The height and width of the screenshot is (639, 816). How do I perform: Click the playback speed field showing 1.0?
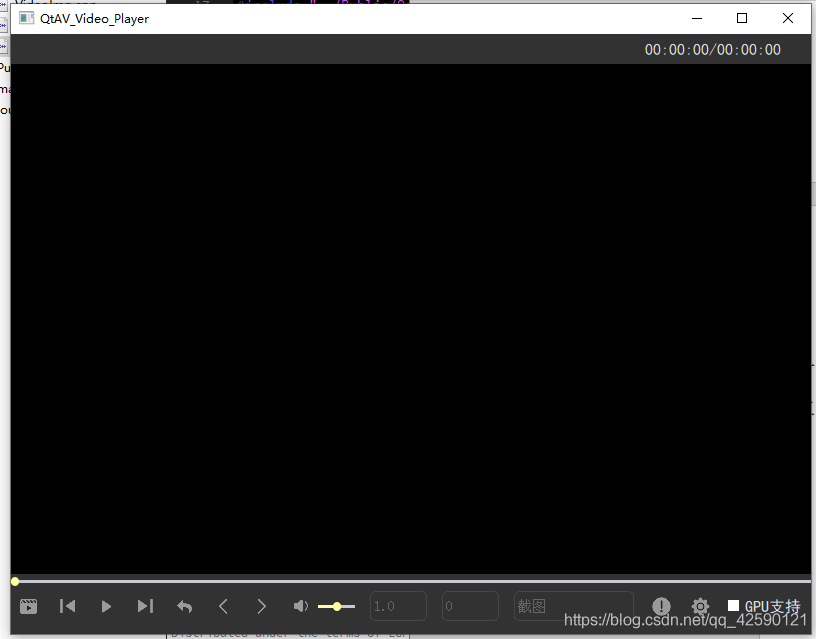click(x=398, y=606)
